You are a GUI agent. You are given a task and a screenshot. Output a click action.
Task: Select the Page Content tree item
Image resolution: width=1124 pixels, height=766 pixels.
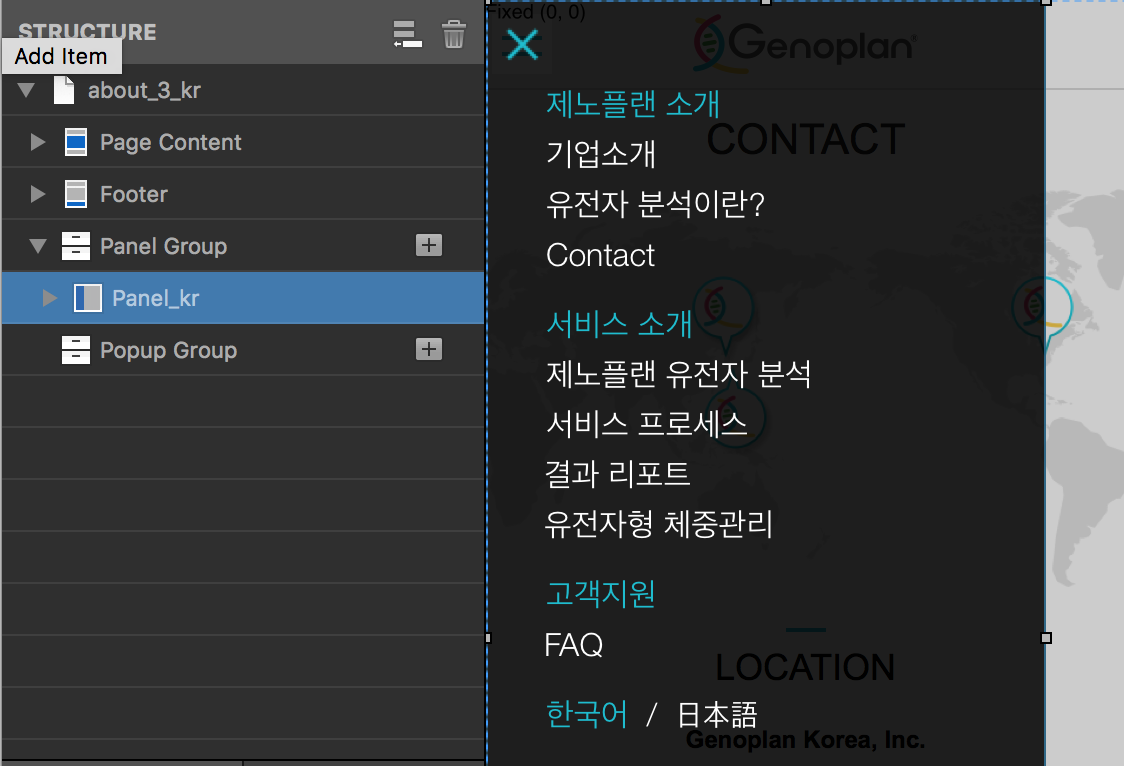pyautogui.click(x=243, y=142)
